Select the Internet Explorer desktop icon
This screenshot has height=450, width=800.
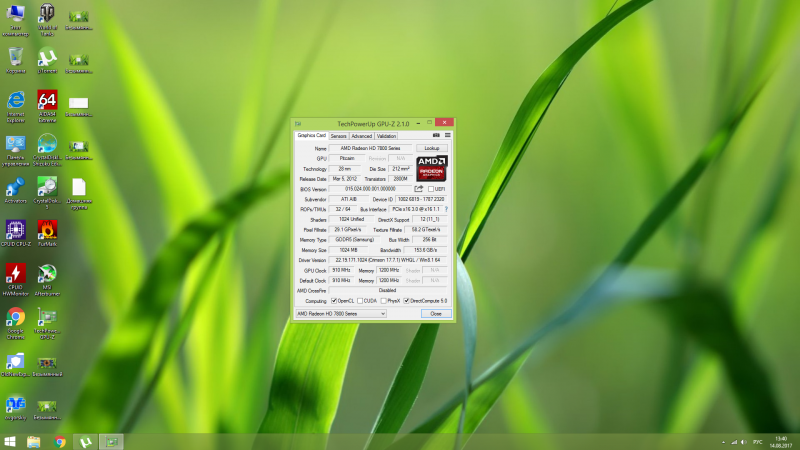[x=15, y=107]
